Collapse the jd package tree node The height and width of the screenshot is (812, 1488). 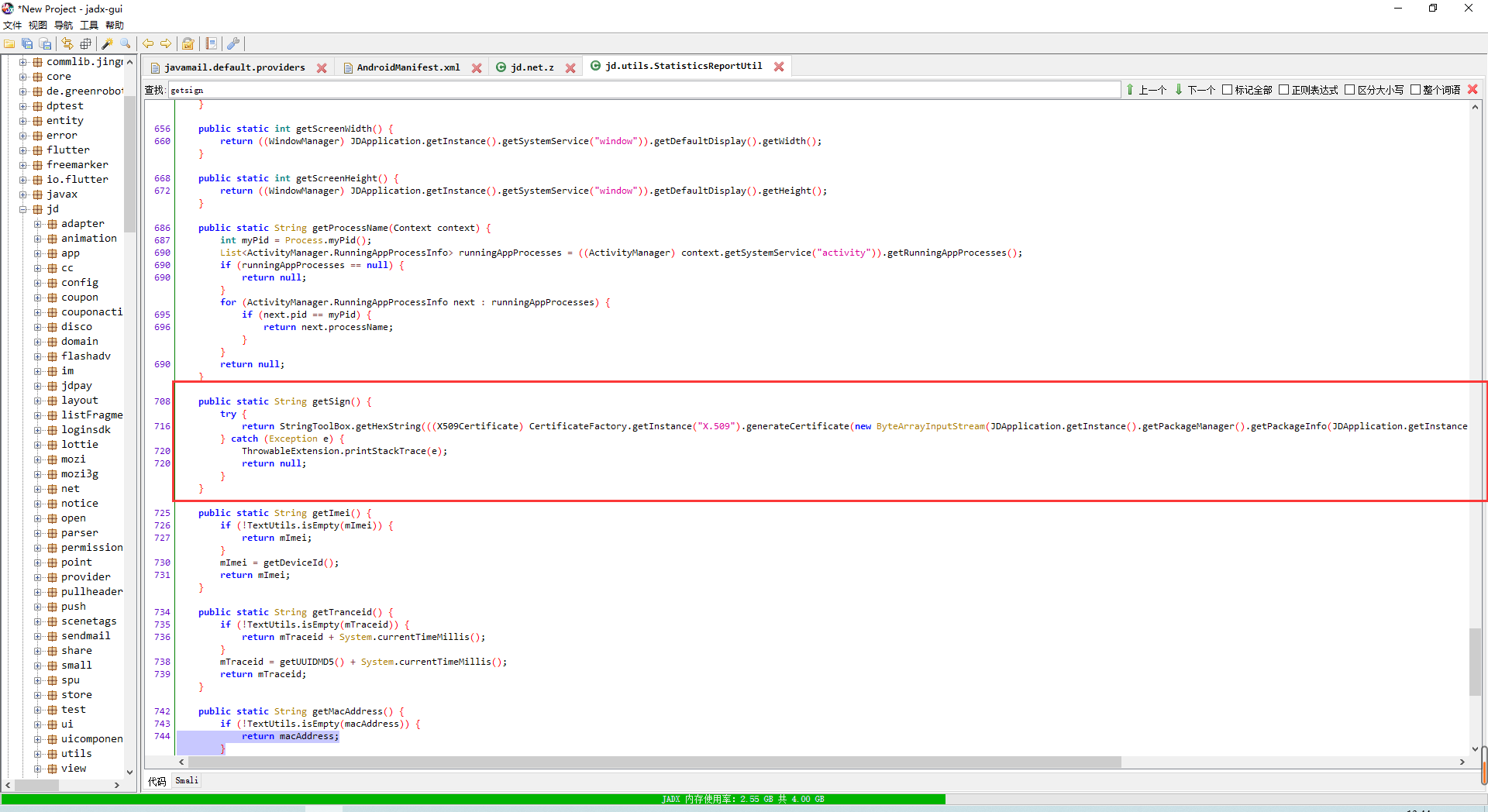click(23, 209)
